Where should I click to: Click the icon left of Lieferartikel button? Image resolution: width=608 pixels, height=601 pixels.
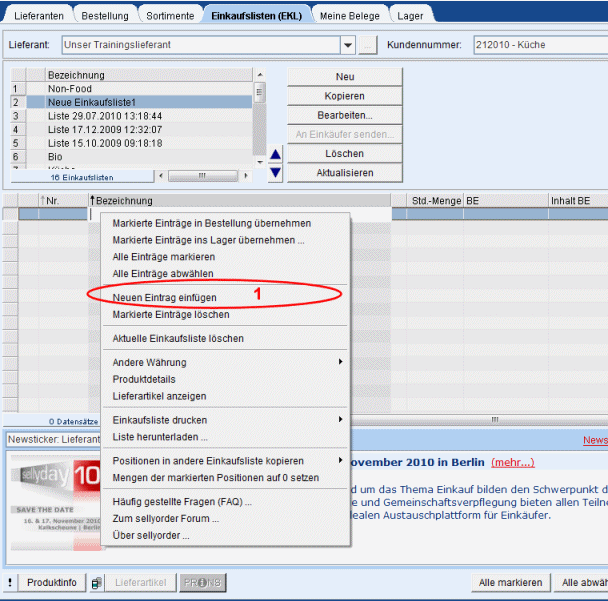coord(96,583)
